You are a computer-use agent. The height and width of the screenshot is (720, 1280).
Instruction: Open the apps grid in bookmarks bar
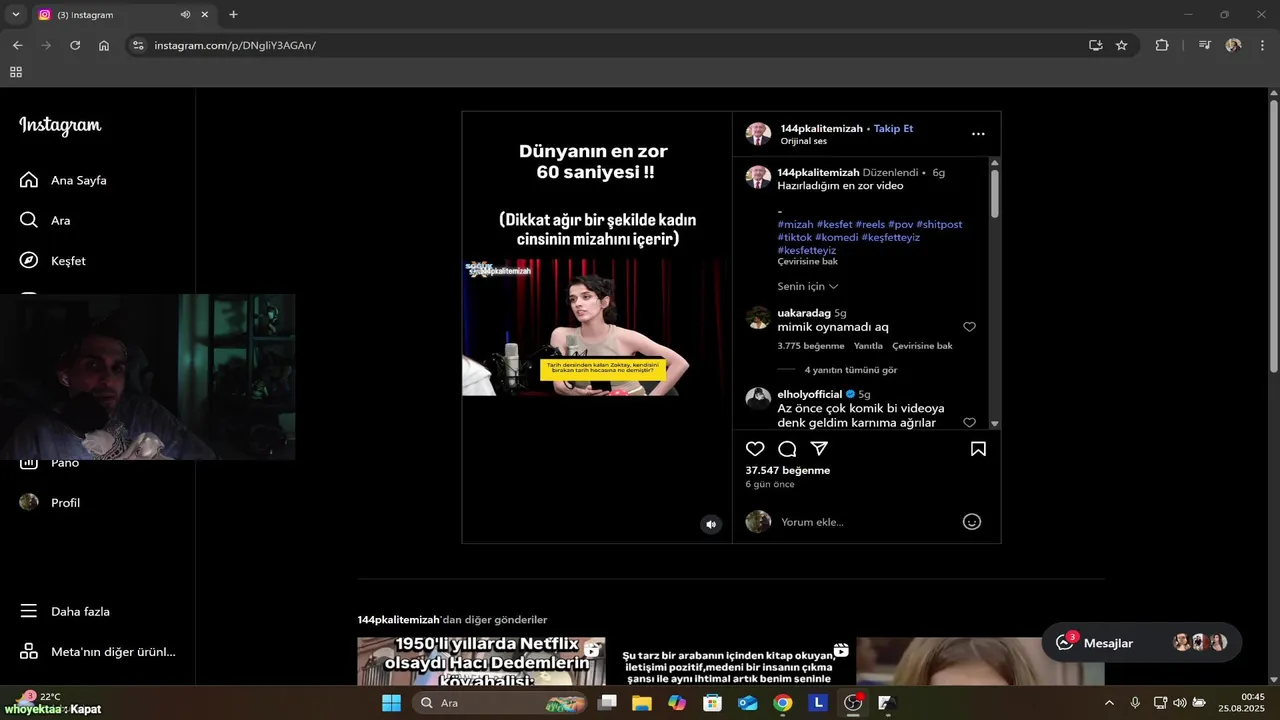coord(16,72)
